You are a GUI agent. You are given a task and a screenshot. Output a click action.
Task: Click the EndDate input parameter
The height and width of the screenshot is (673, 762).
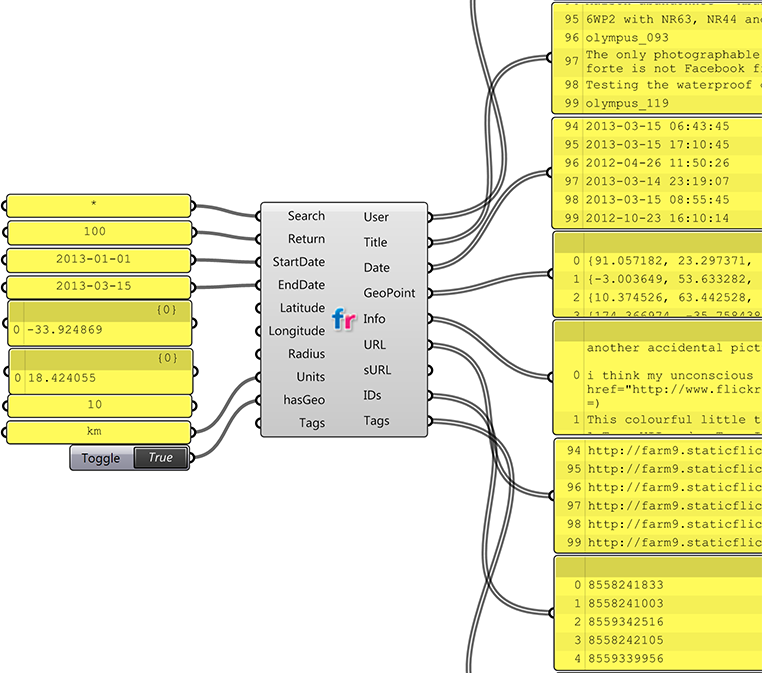click(x=301, y=285)
